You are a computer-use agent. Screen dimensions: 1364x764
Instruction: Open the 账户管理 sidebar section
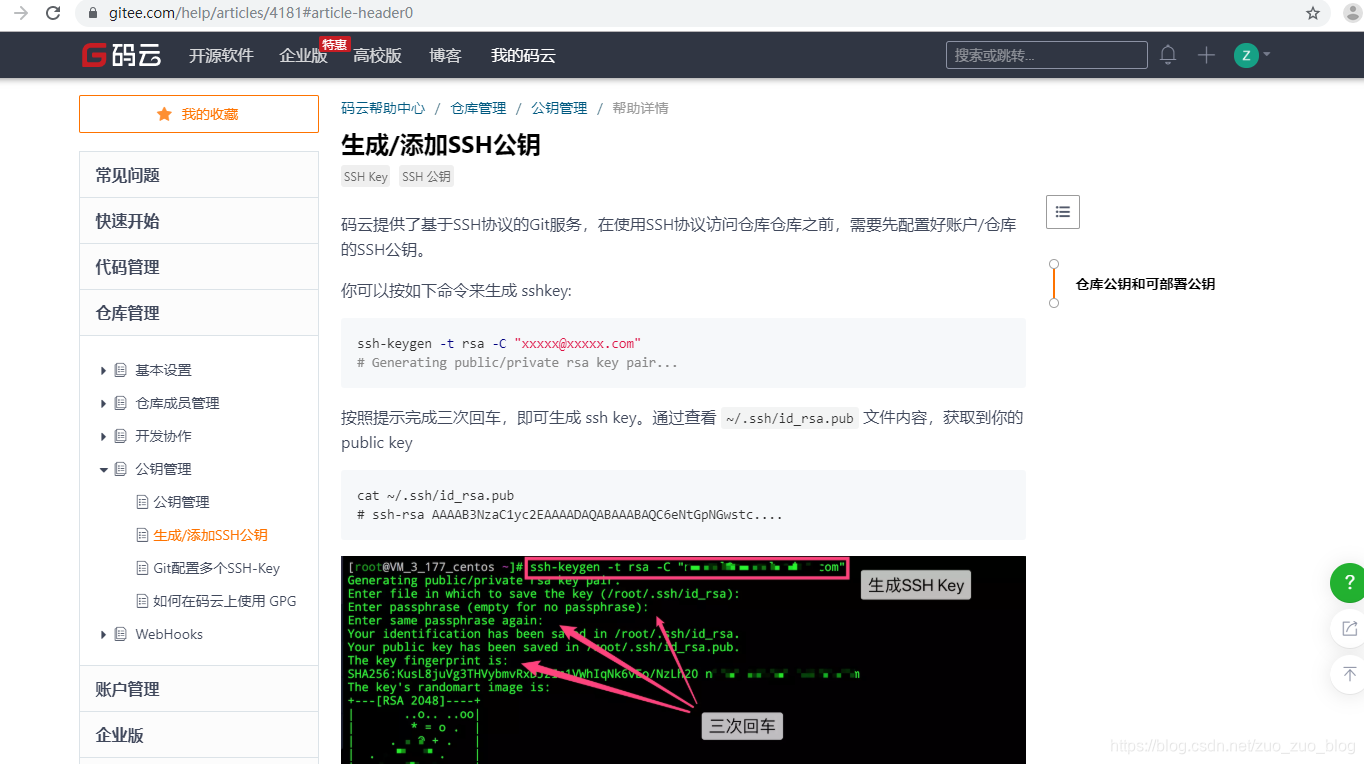click(199, 689)
